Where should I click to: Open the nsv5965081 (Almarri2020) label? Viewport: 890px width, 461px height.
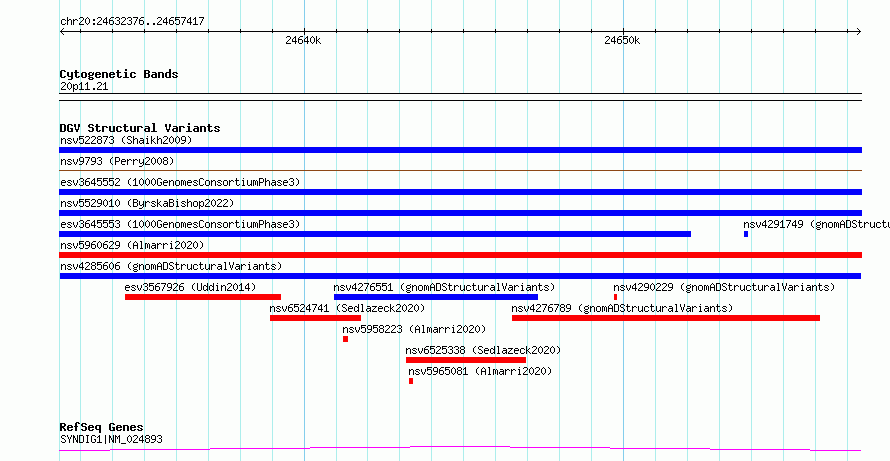tap(480, 371)
